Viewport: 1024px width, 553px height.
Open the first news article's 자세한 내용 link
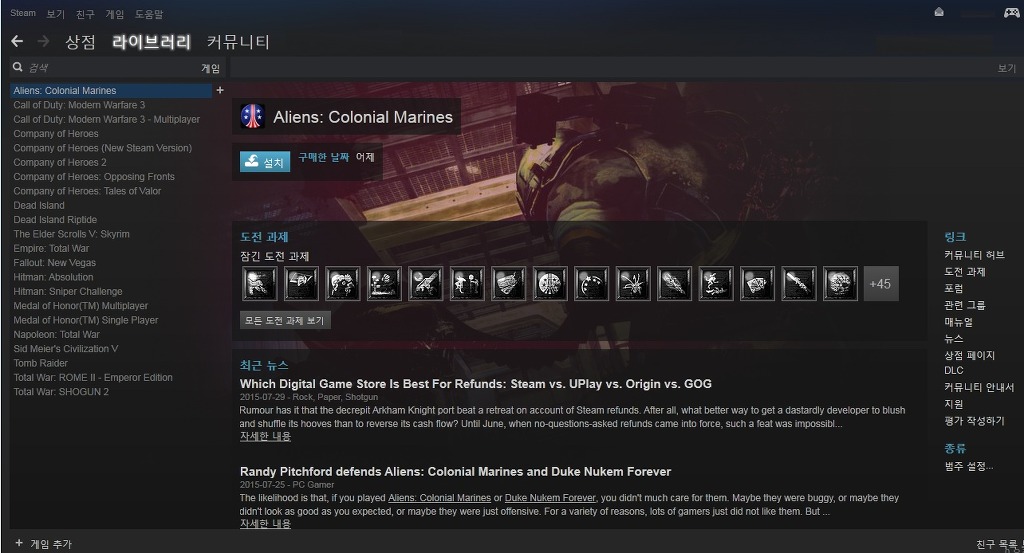(x=265, y=436)
